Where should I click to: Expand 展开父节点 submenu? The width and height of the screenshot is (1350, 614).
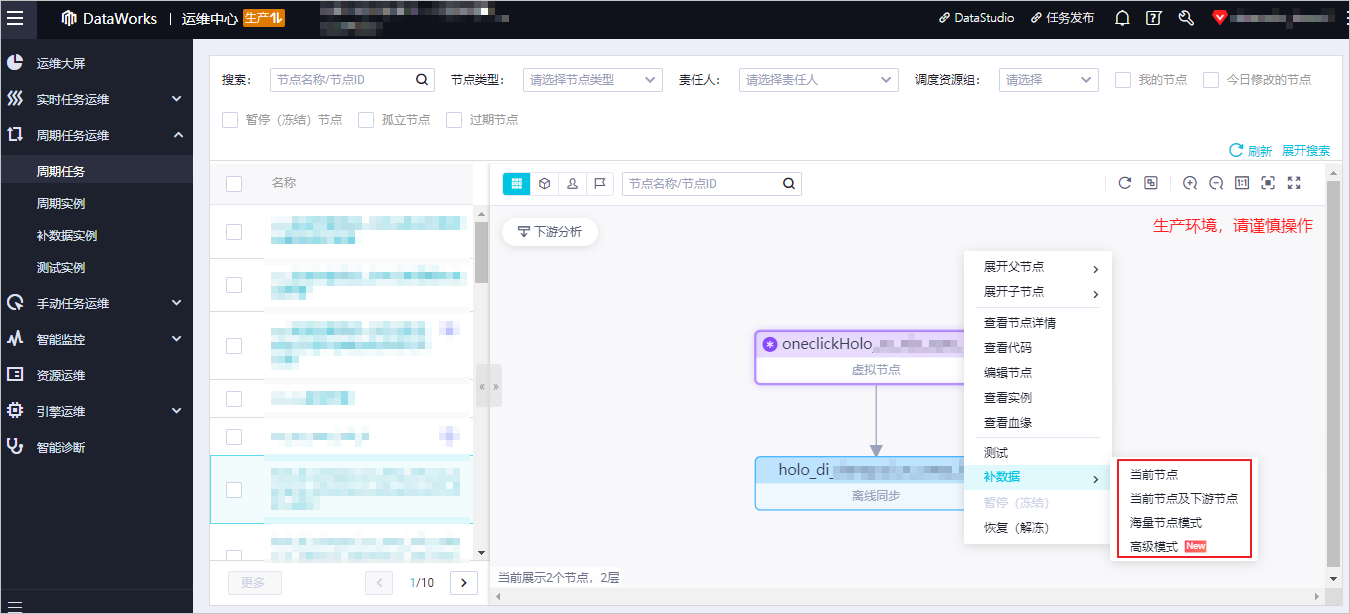(1037, 267)
